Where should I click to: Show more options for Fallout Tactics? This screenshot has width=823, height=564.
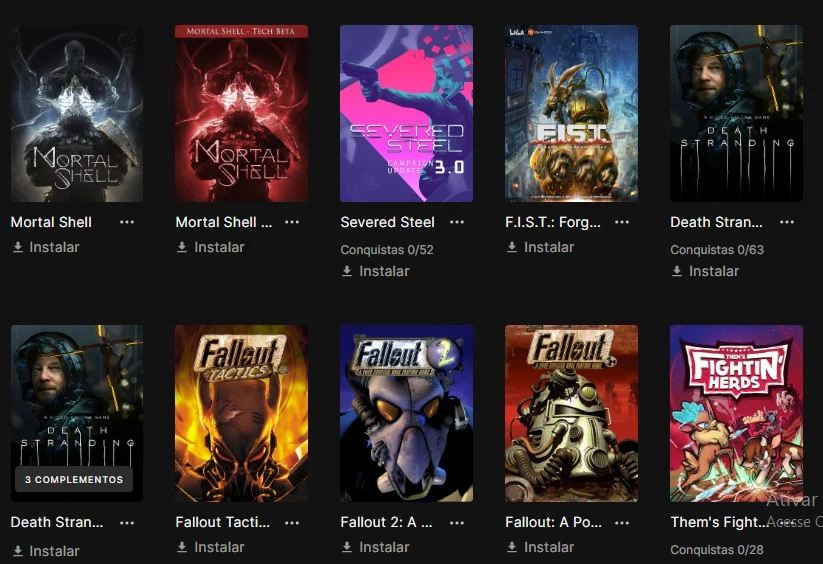coord(292,522)
